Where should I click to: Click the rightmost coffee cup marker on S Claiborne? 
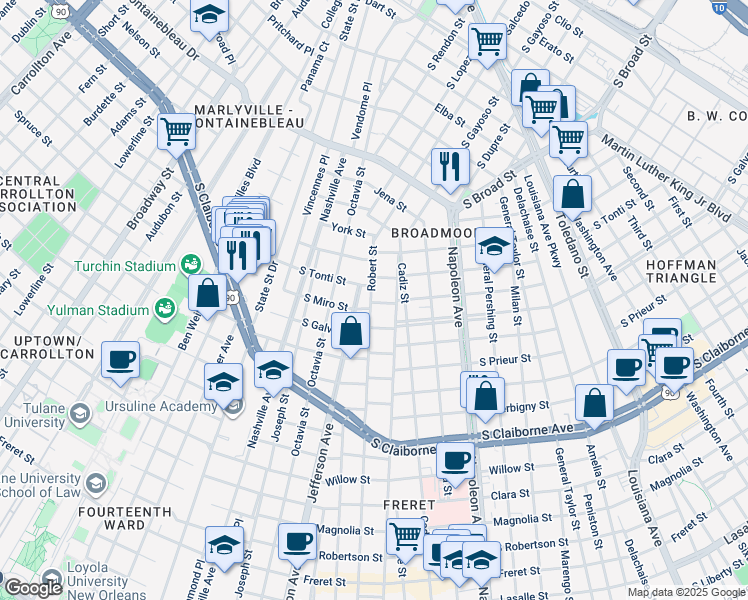(x=675, y=367)
